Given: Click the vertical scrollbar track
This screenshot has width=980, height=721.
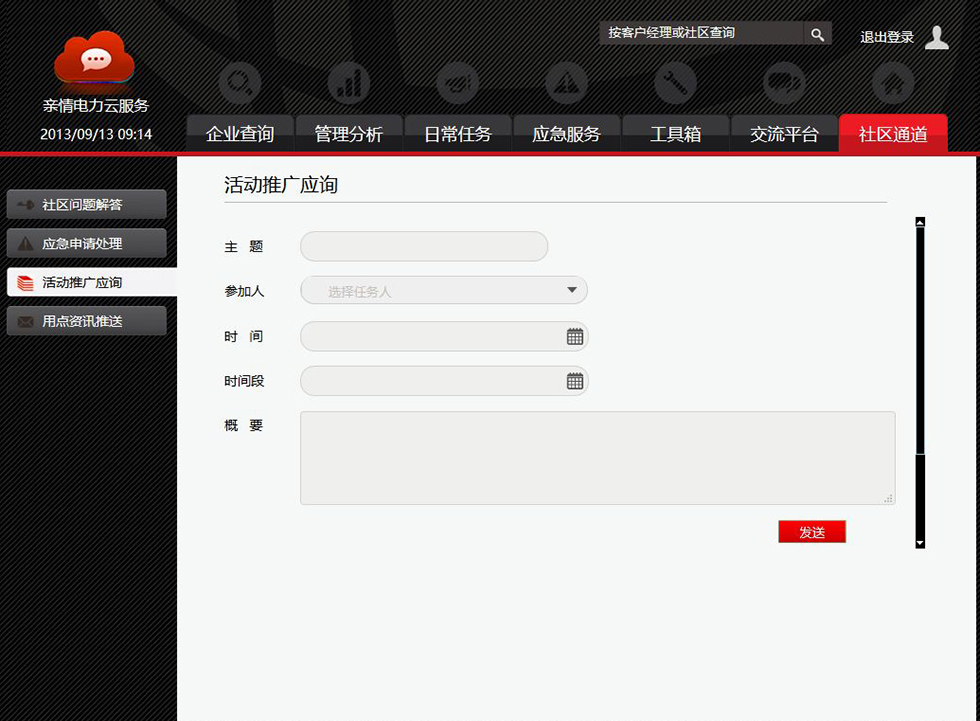Looking at the screenshot, I should point(920,382).
